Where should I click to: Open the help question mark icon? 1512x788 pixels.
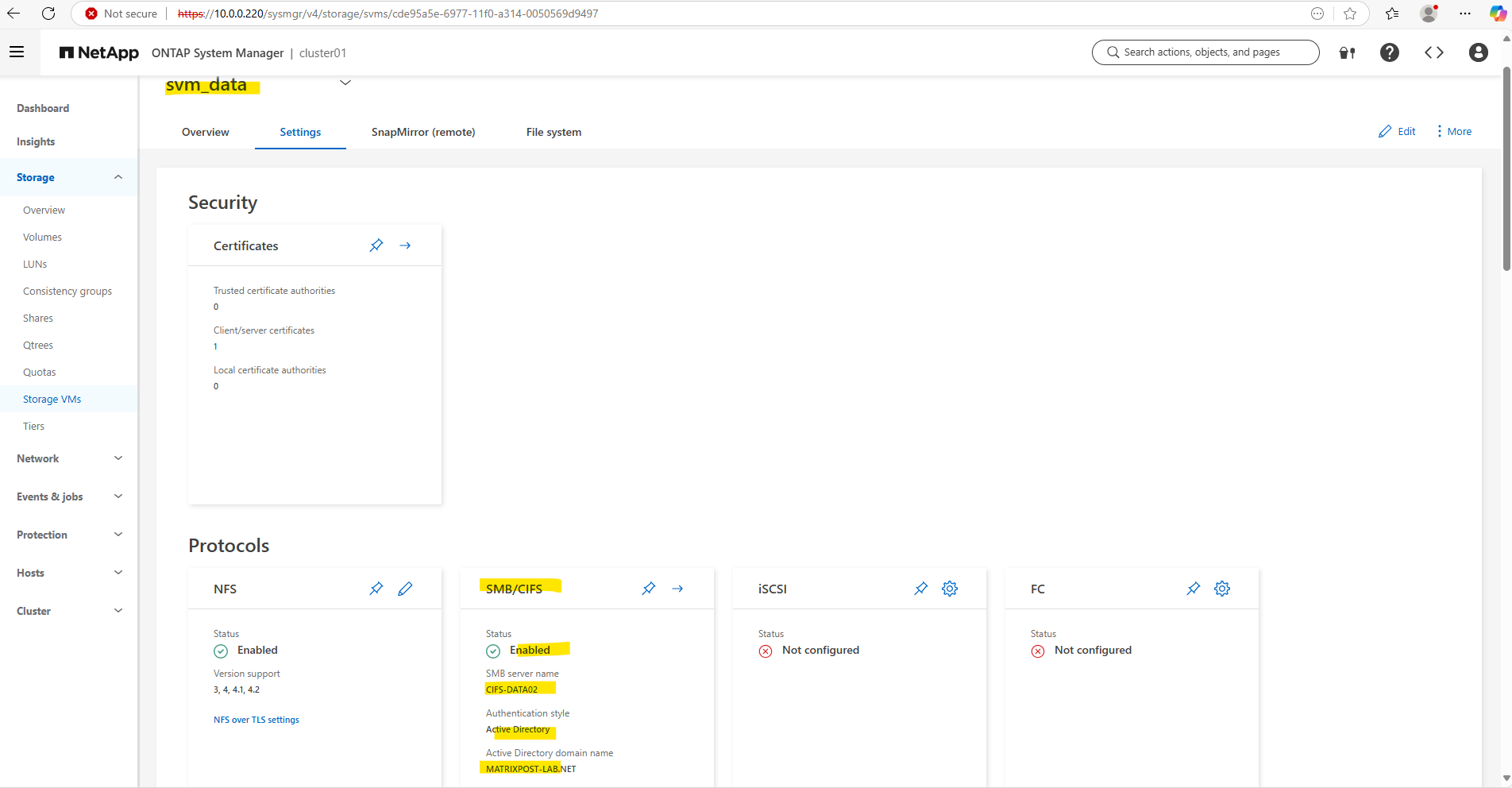click(1389, 52)
